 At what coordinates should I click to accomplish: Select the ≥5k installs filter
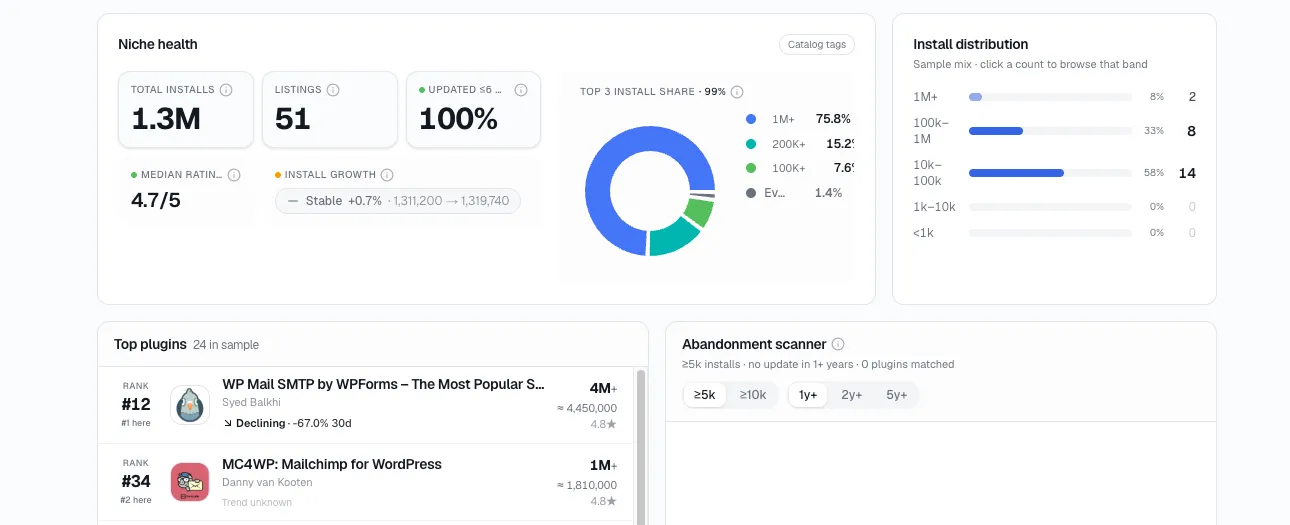click(705, 395)
